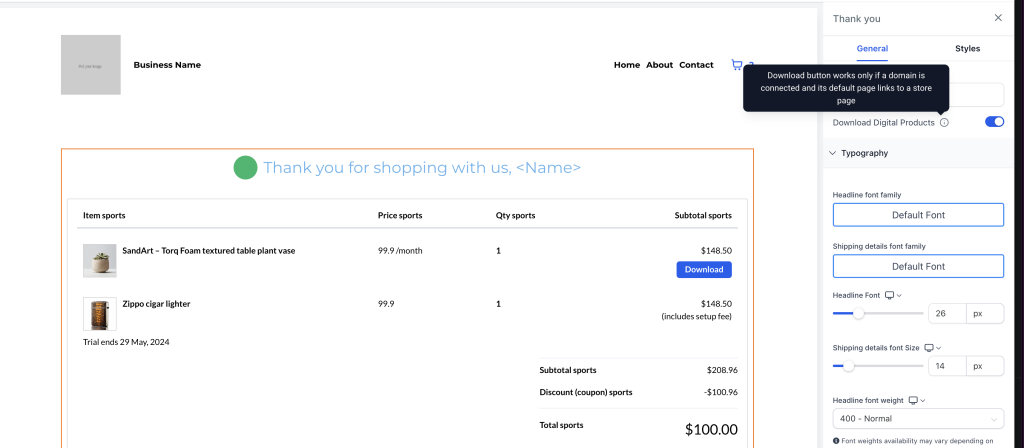Click the device icon next to Headline Font

(x=889, y=295)
